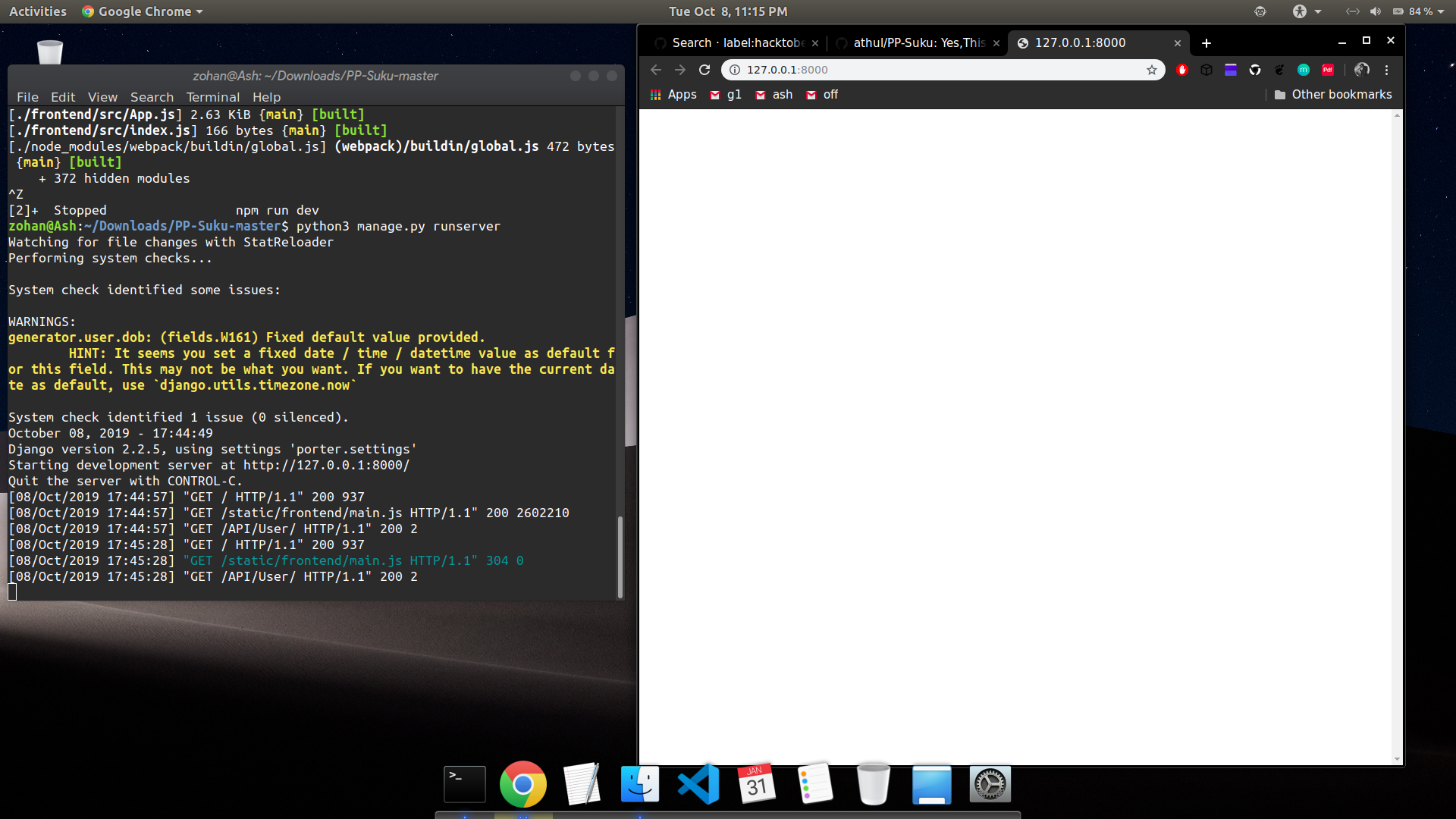This screenshot has width=1456, height=819.
Task: Reload the 127.0.0.1:8000 page
Action: [704, 70]
